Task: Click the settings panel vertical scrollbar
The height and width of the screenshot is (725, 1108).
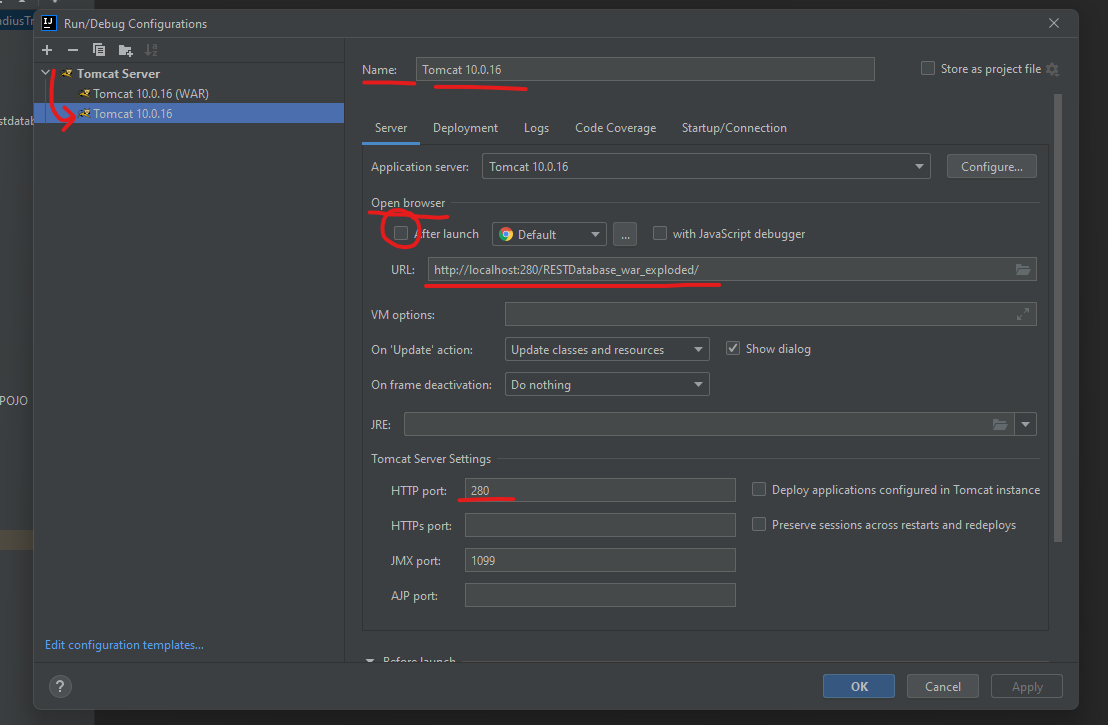Action: [x=1057, y=318]
